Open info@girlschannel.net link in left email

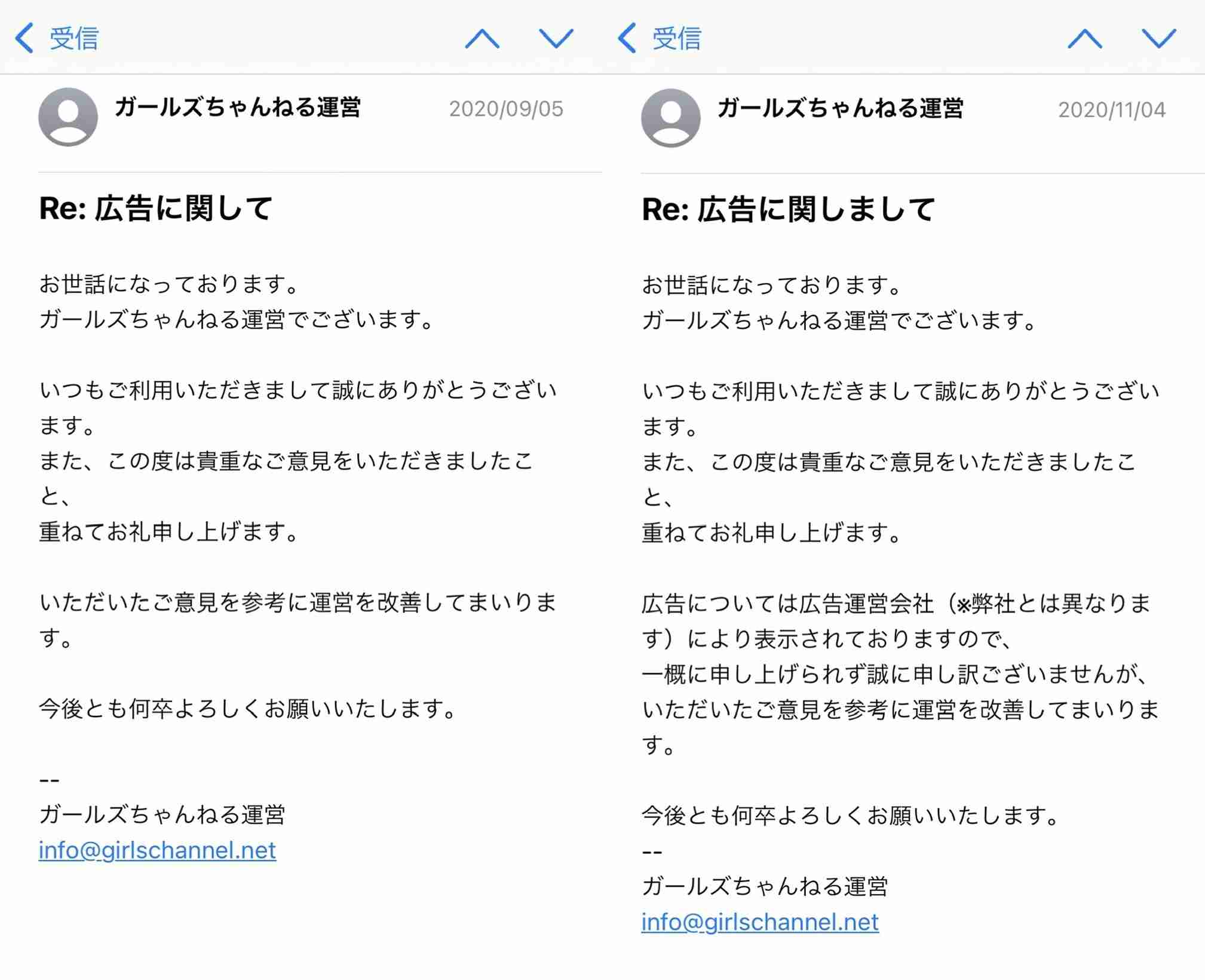click(x=157, y=850)
